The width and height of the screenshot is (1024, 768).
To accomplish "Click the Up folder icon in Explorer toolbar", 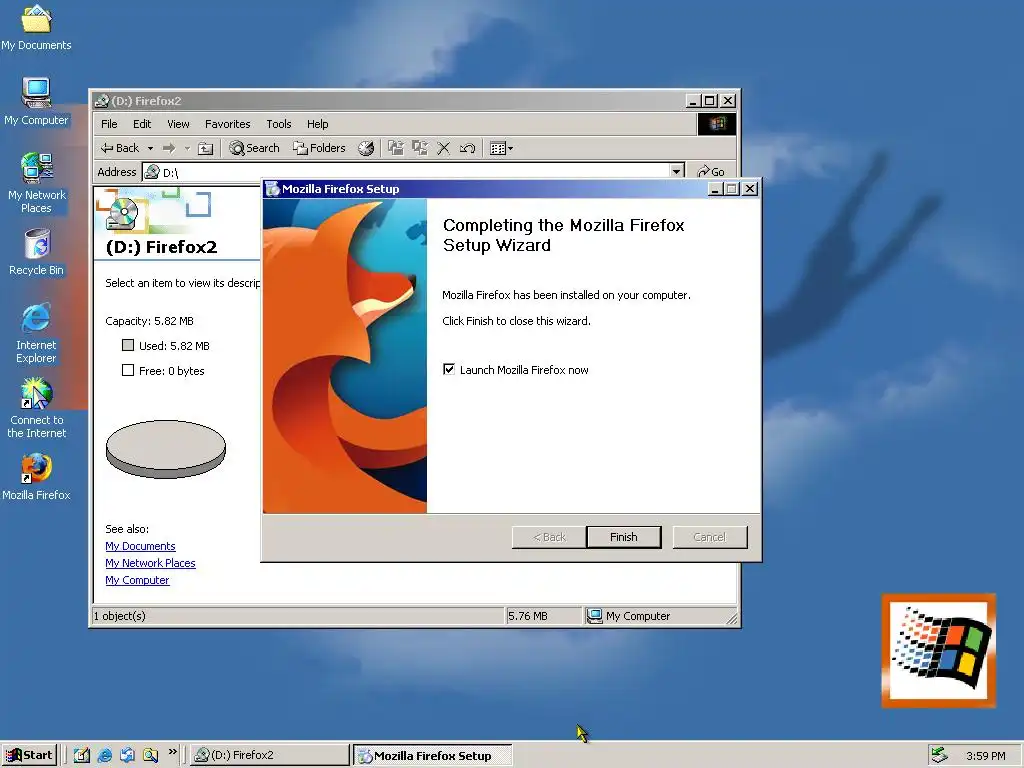I will click(205, 148).
